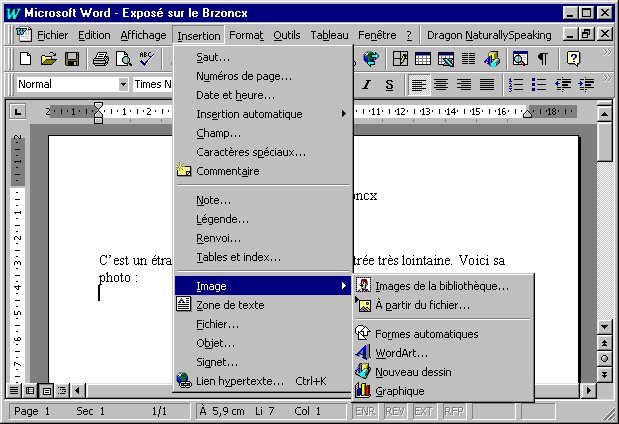Justify the text alignment
The image size is (619, 424).
(487, 84)
